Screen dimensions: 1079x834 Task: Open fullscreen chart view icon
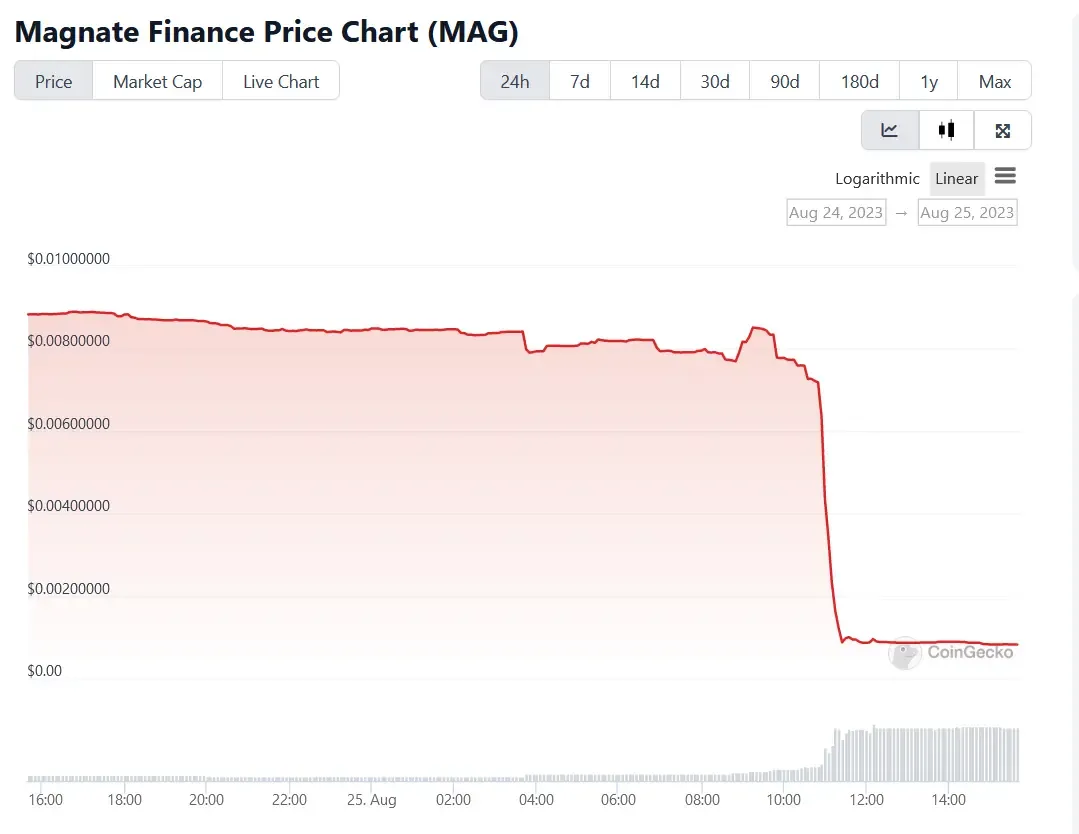(x=1002, y=129)
